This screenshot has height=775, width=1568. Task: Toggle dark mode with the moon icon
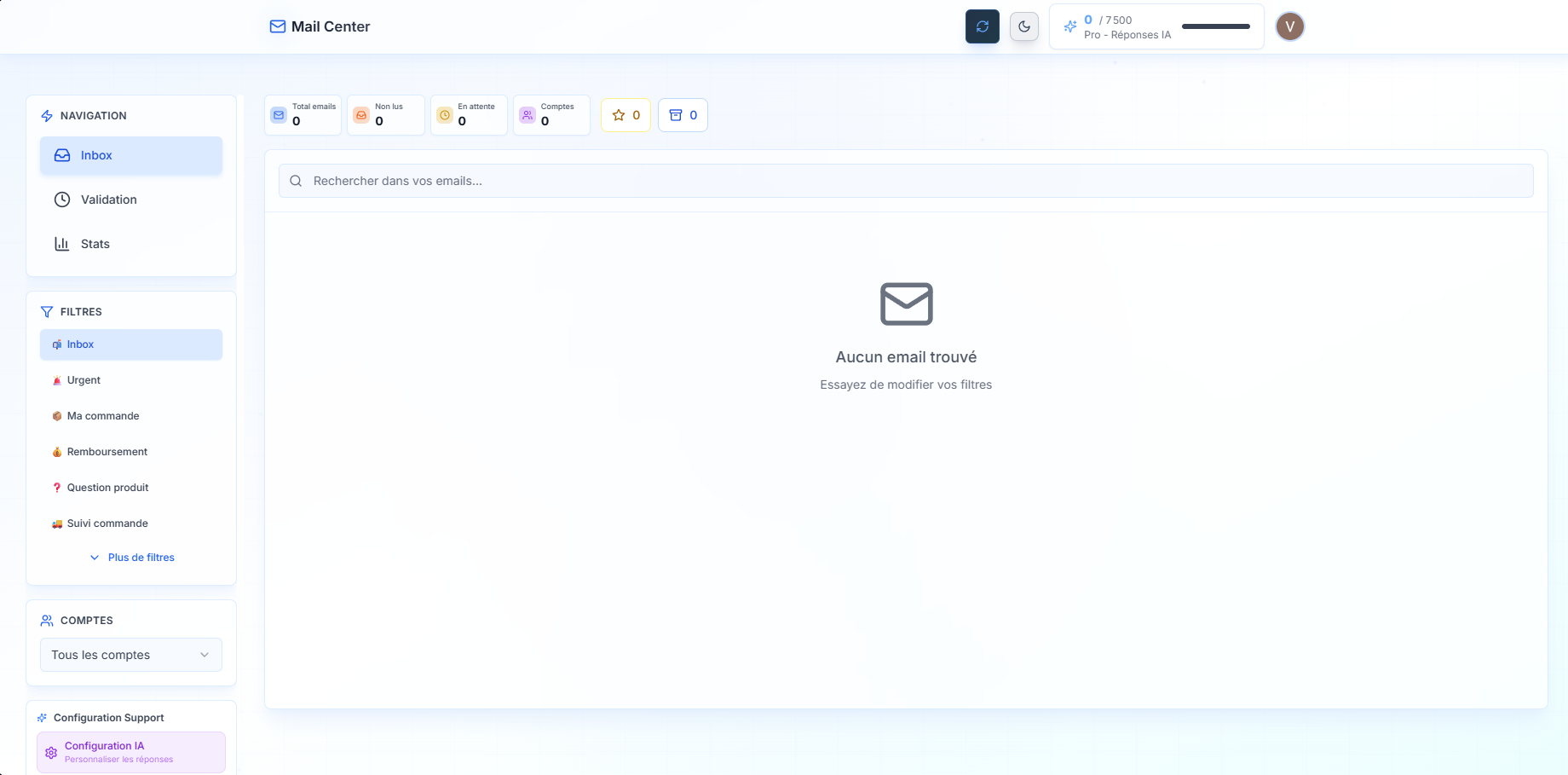(1023, 26)
